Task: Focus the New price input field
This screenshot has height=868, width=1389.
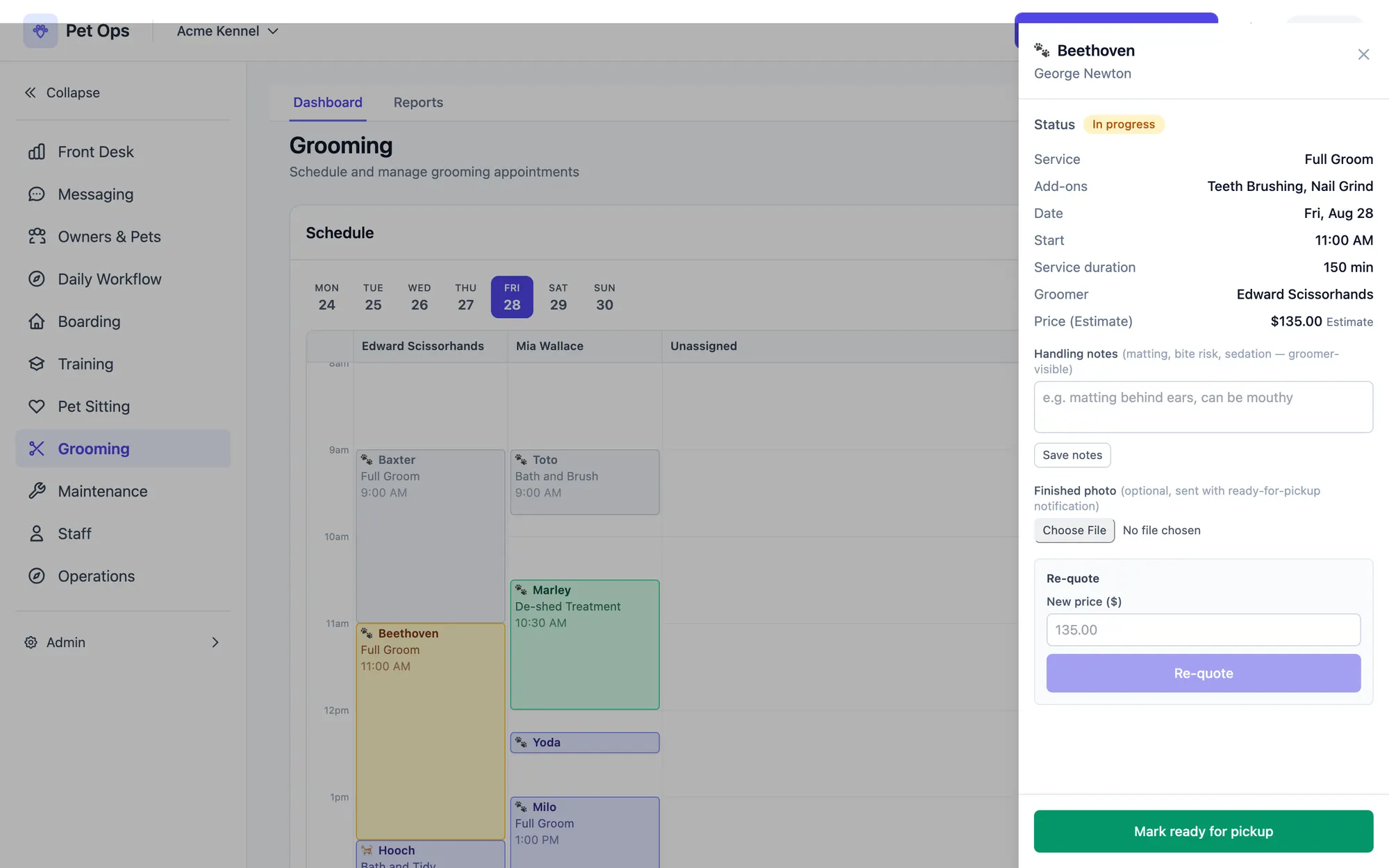Action: click(1204, 629)
